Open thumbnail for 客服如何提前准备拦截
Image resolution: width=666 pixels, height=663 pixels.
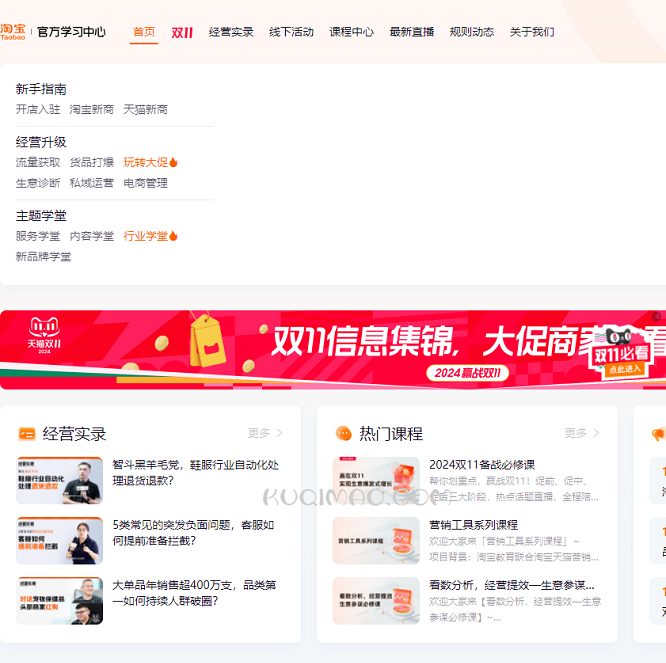click(59, 540)
